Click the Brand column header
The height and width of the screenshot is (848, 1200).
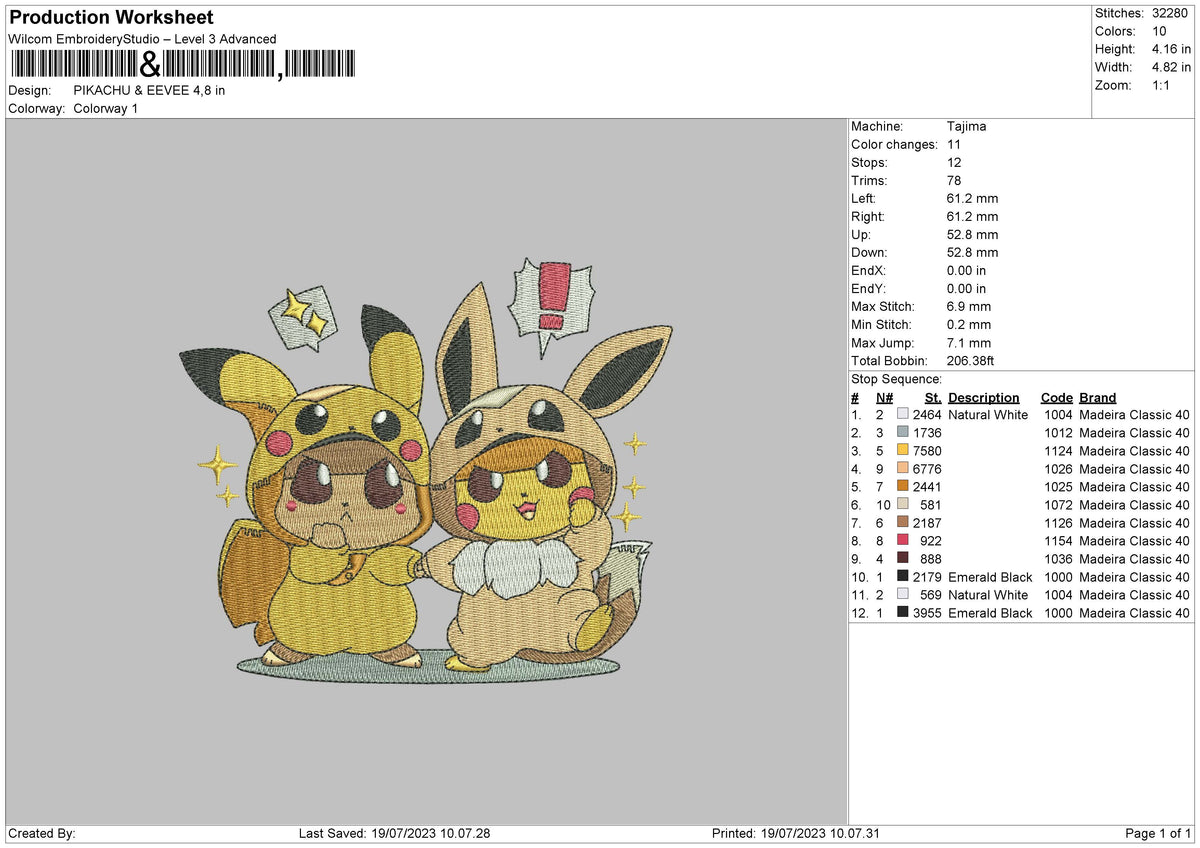1097,397
